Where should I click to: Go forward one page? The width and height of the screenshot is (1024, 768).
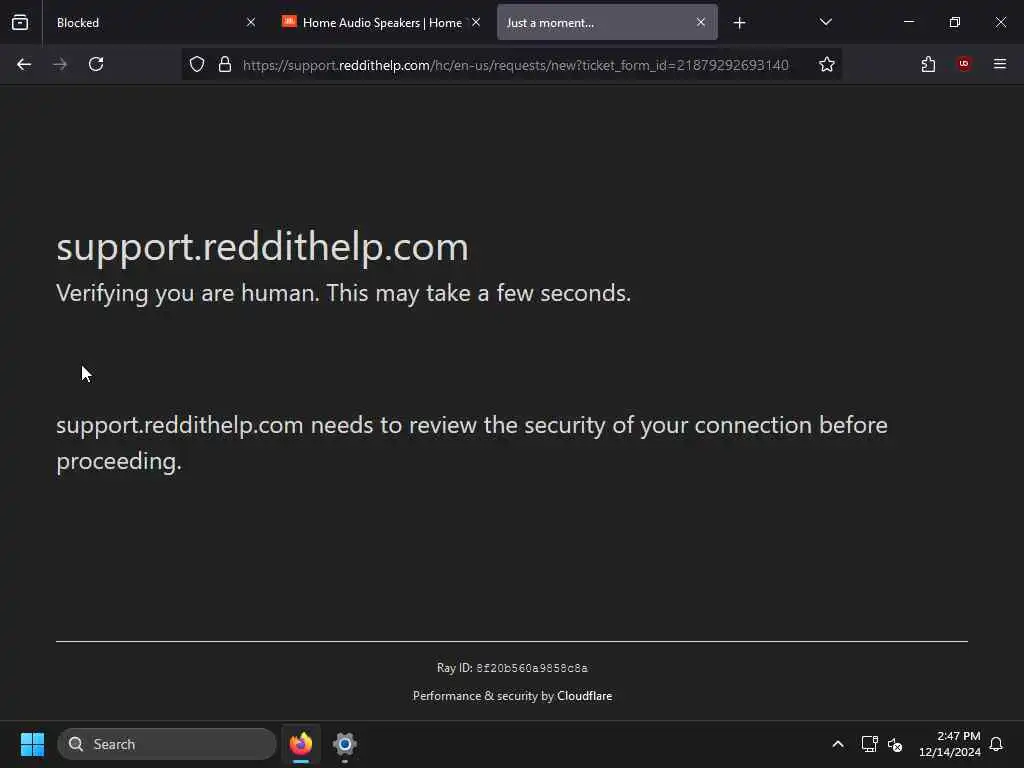point(60,64)
